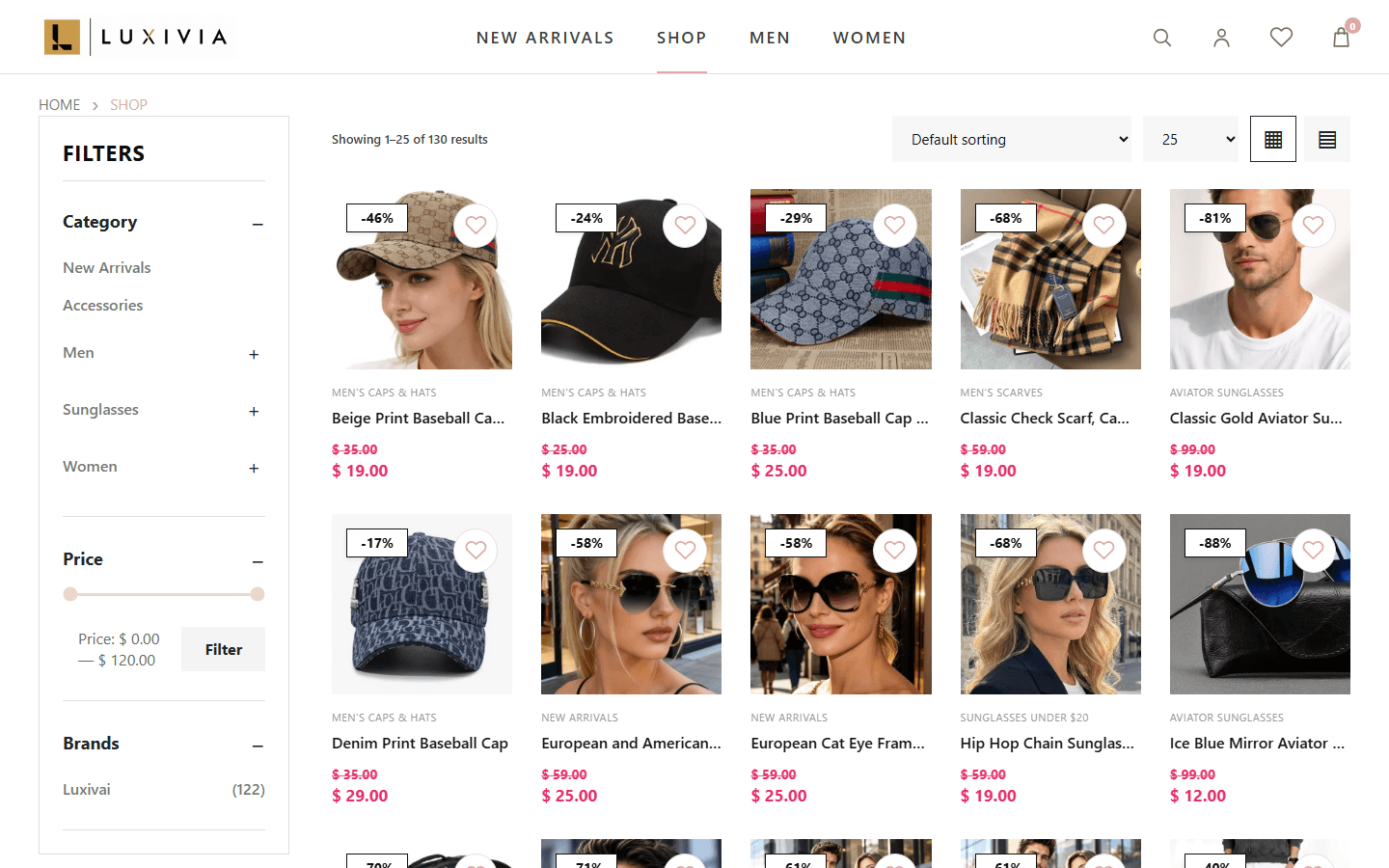Open European Cat Eye Frame title
The height and width of the screenshot is (868, 1389).
pyautogui.click(x=837, y=743)
